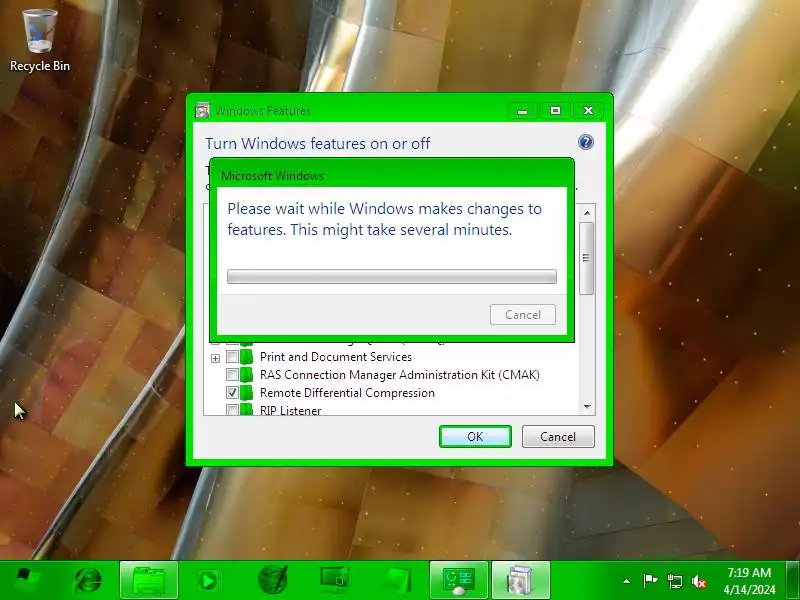Open Windows Media Player taskbar icon
This screenshot has width=800, height=600.
coord(208,581)
